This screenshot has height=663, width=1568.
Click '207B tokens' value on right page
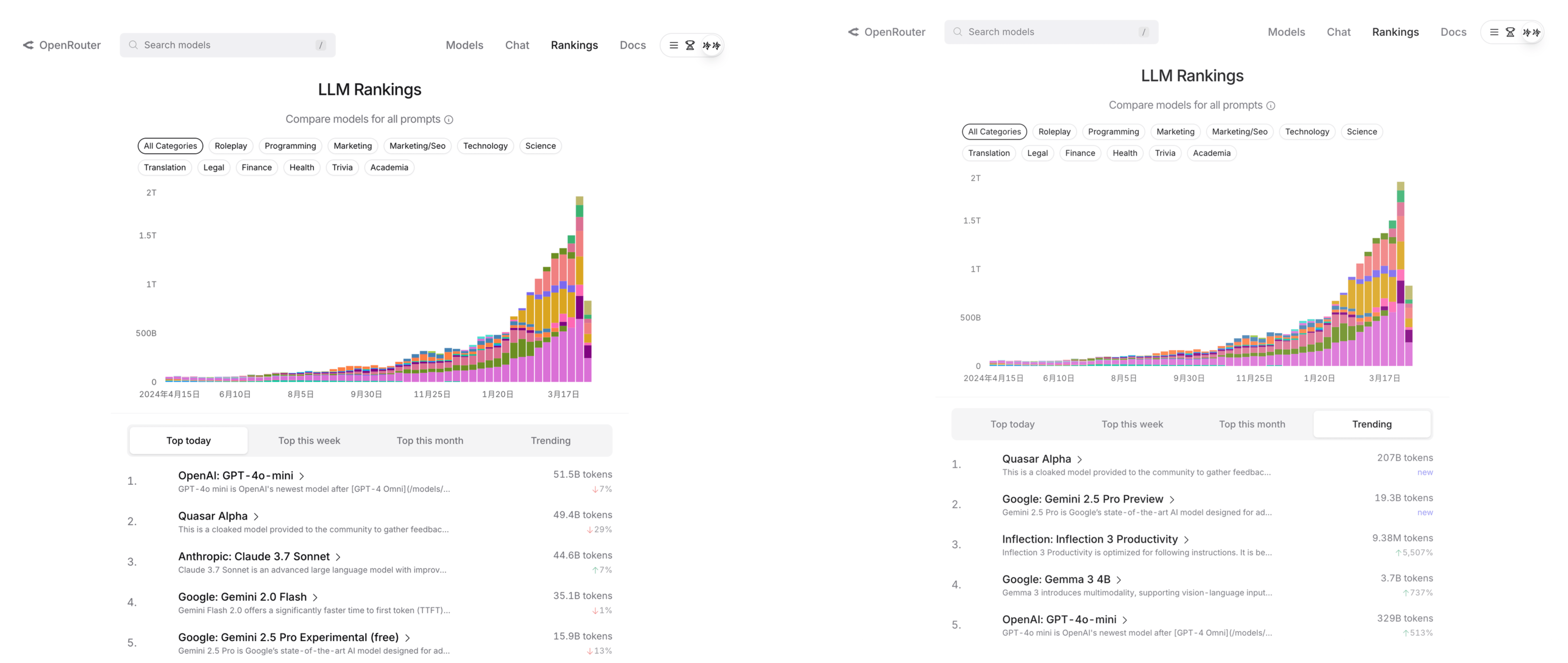[x=1405, y=458]
